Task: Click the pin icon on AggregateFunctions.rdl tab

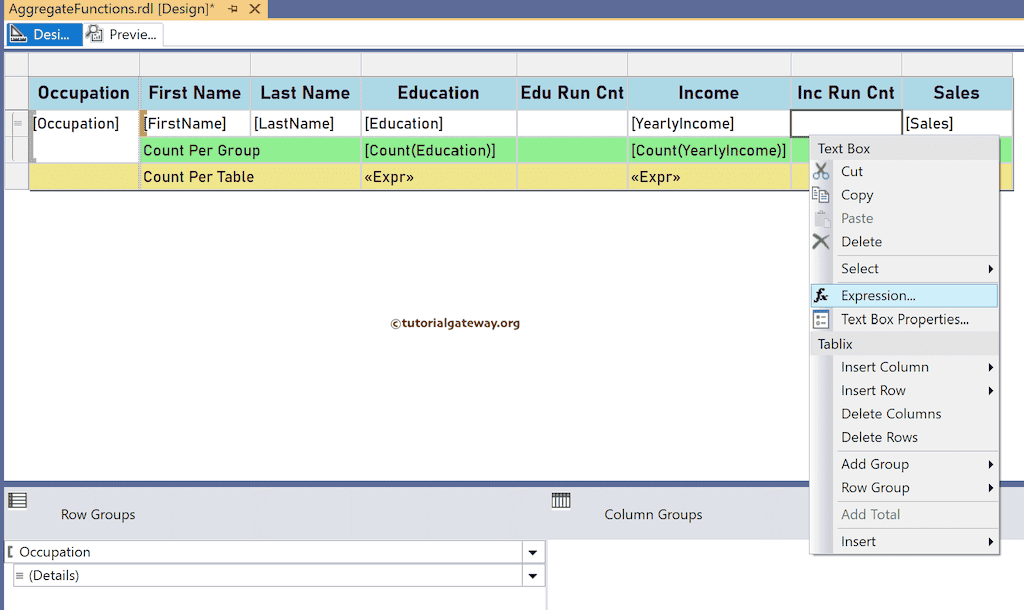Action: [233, 9]
